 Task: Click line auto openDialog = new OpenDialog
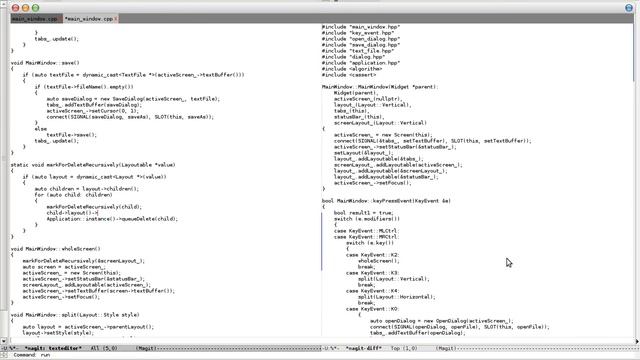click(x=442, y=321)
